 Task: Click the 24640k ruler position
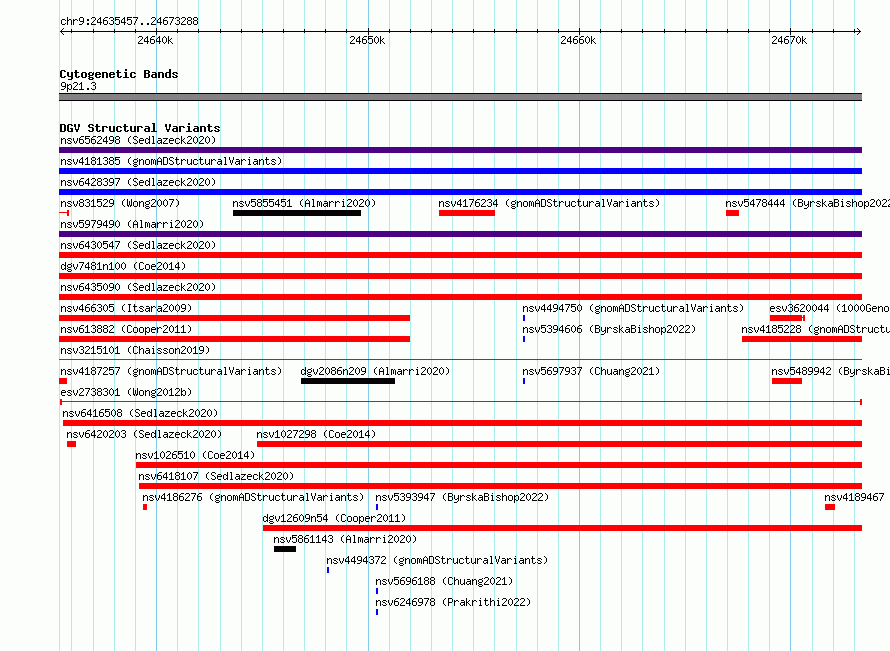pyautogui.click(x=156, y=40)
